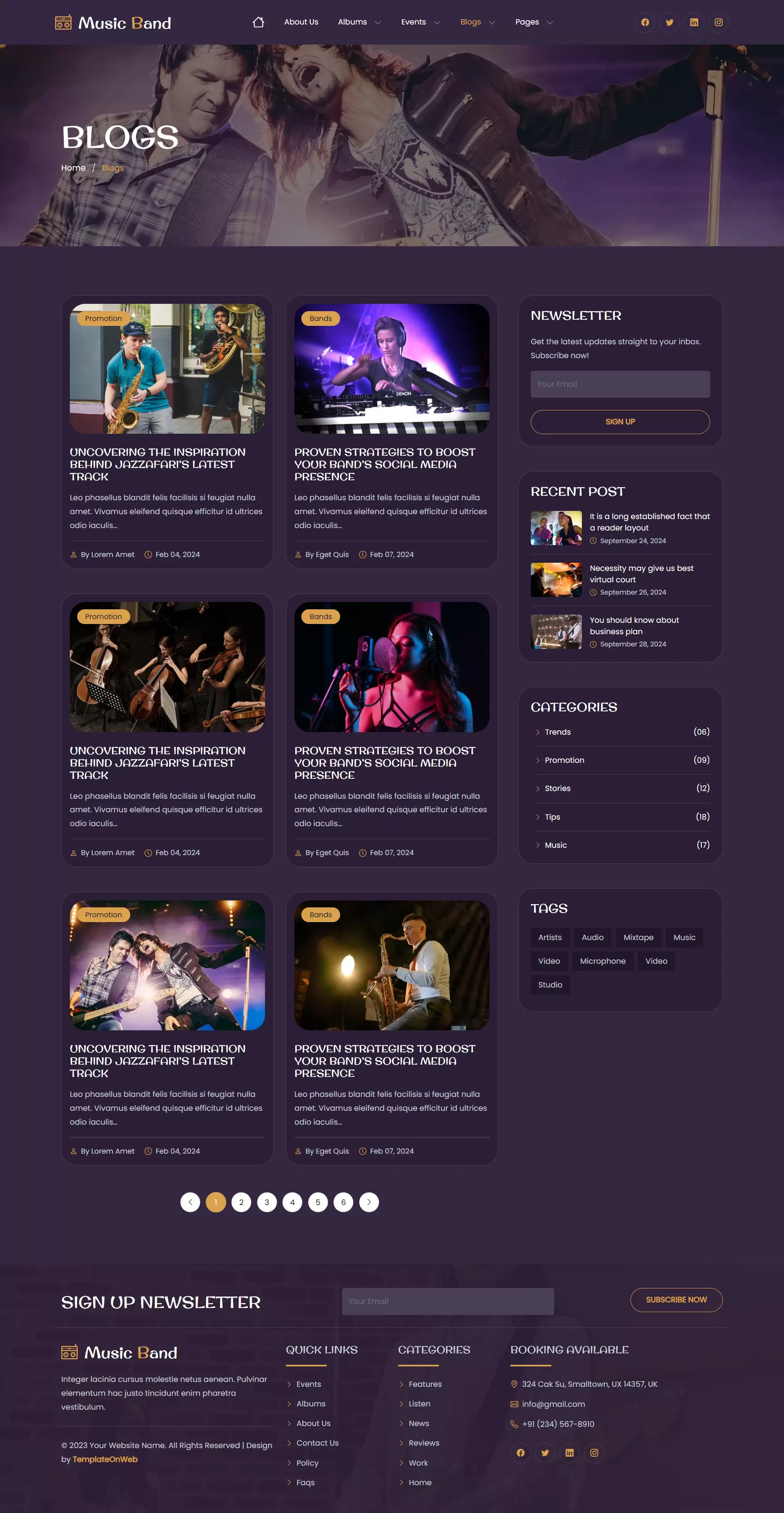Click the location pin icon in Booking Available
The image size is (784, 1513).
pos(514,1384)
